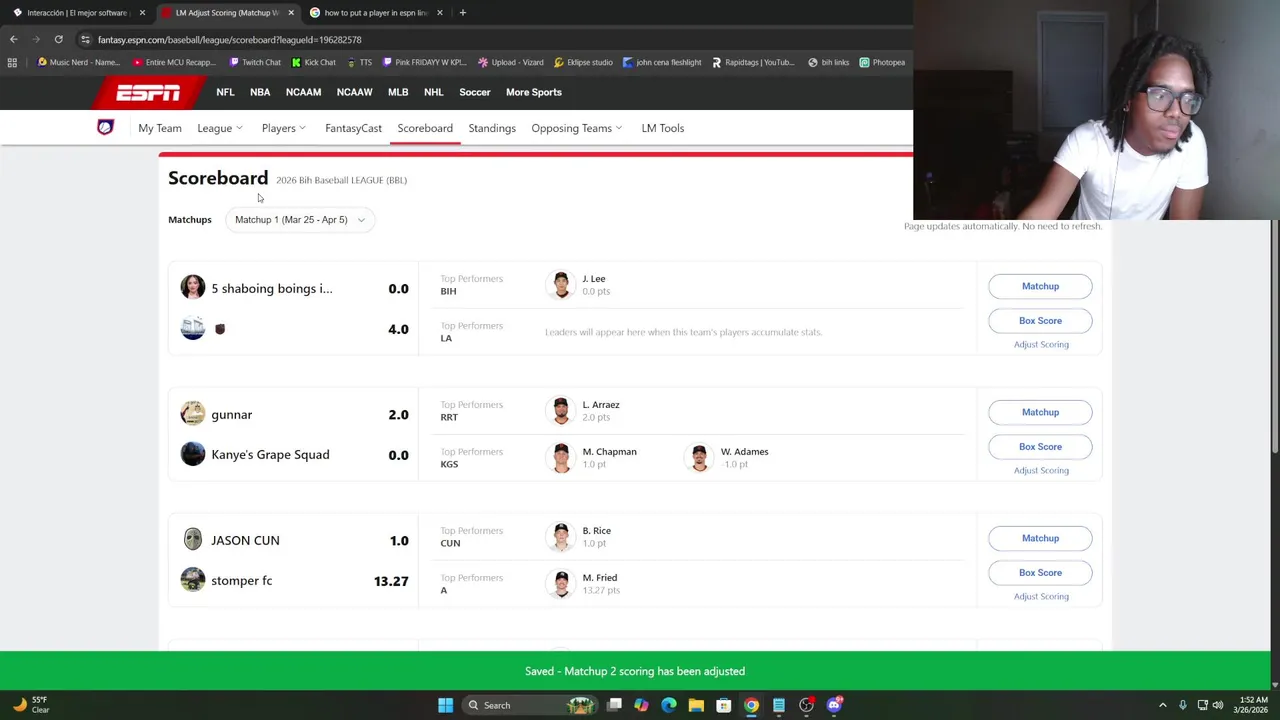Screen dimensions: 1280x720
Task: Adjust Scoring for JASON CUN matchup
Action: click(1041, 596)
